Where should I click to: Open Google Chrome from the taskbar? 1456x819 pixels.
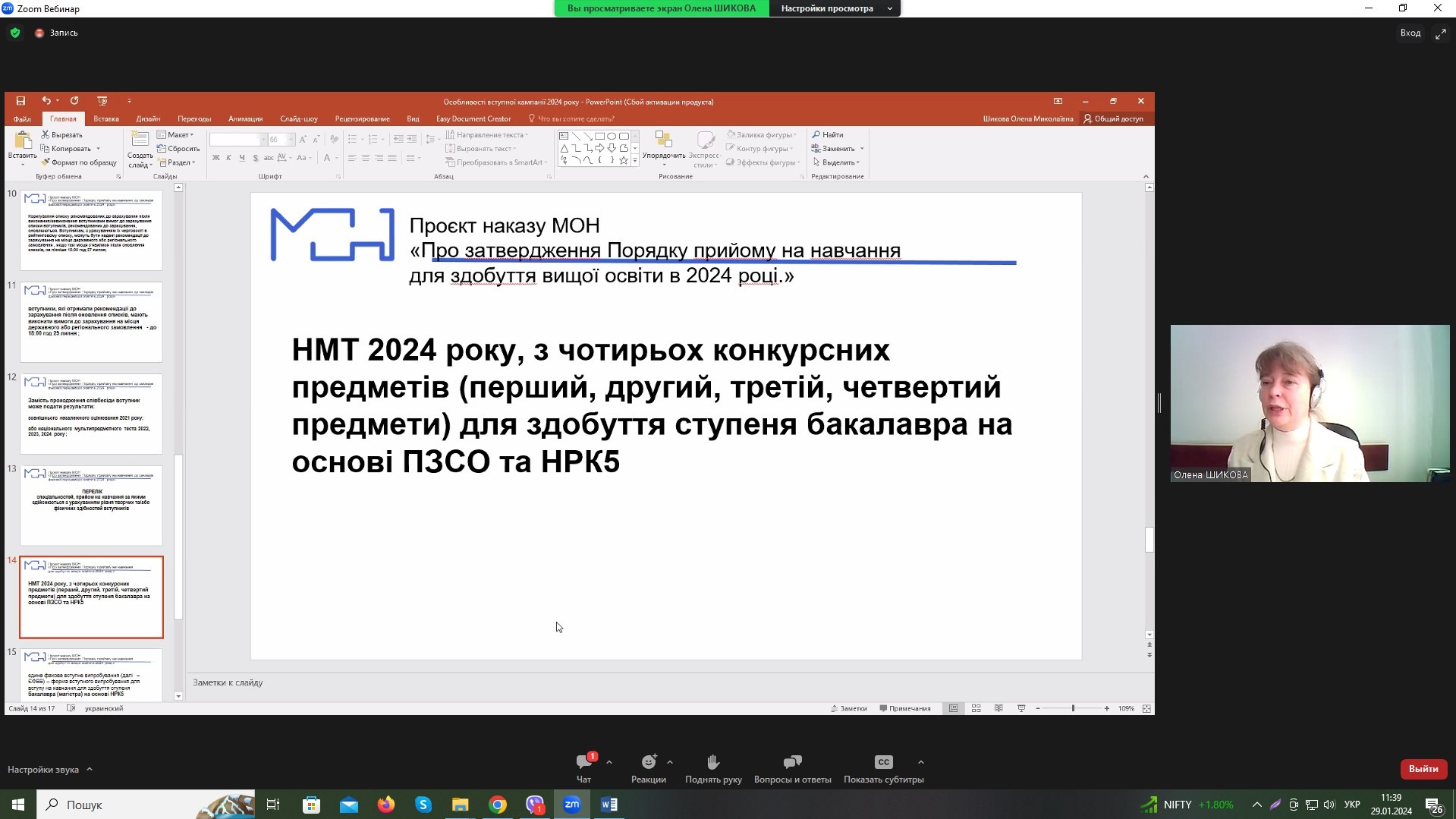(498, 805)
